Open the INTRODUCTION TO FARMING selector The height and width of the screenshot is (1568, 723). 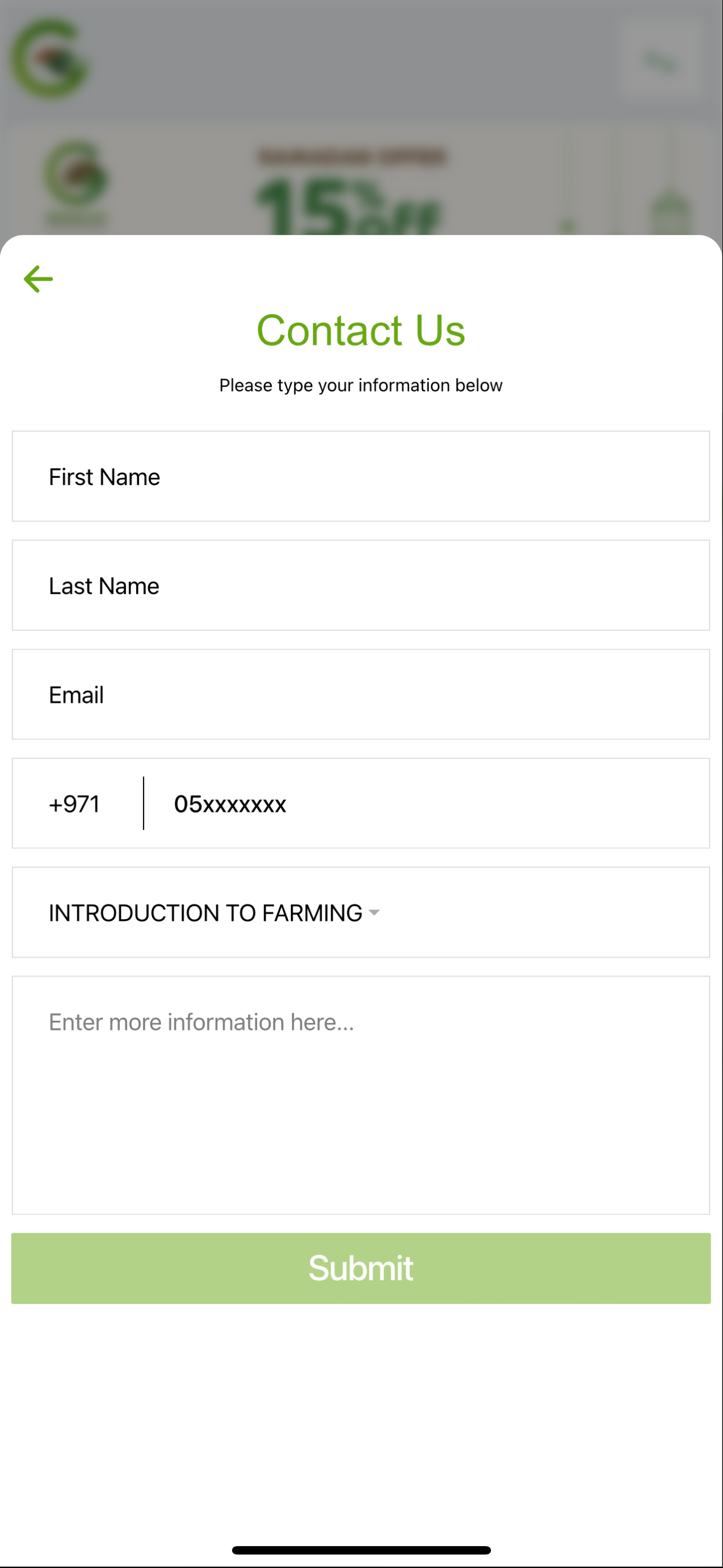[x=207, y=912]
